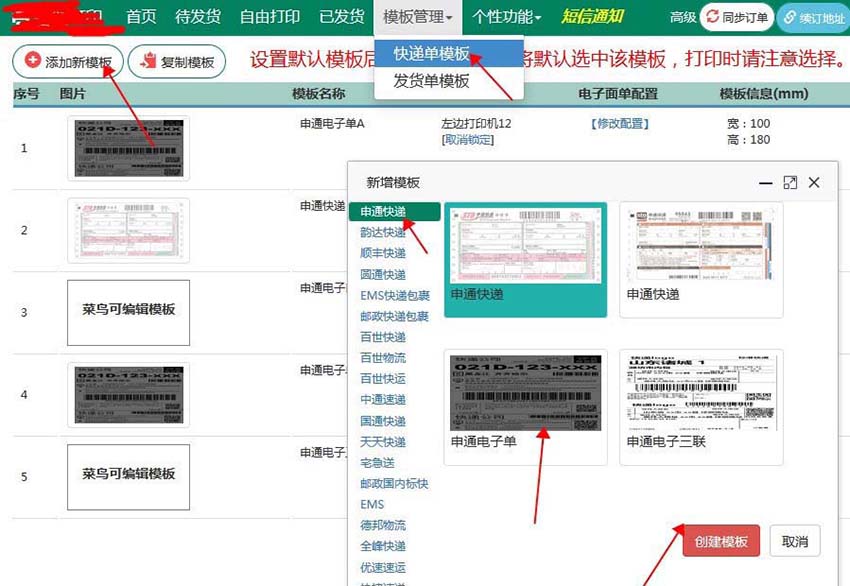Click template name 申通电子单A
The image size is (850, 586).
click(332, 124)
